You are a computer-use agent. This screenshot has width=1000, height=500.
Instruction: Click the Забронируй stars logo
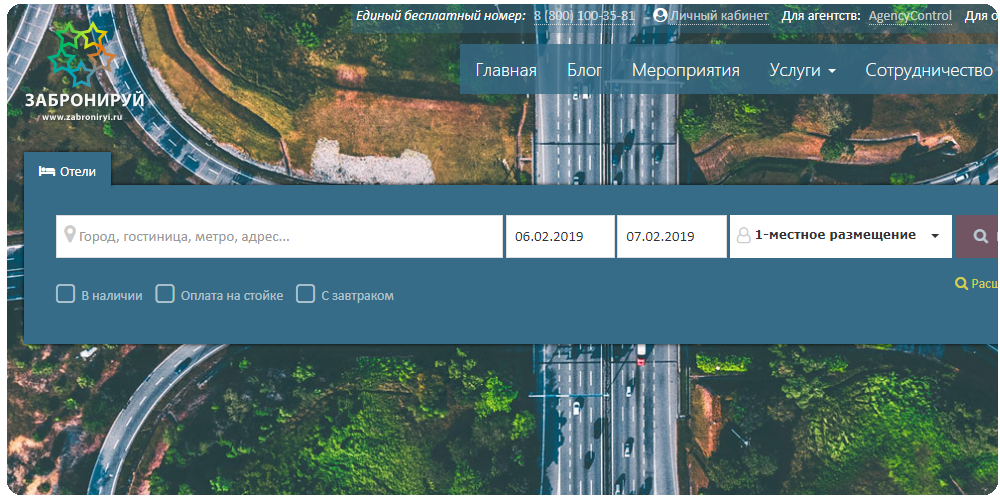[x=82, y=55]
